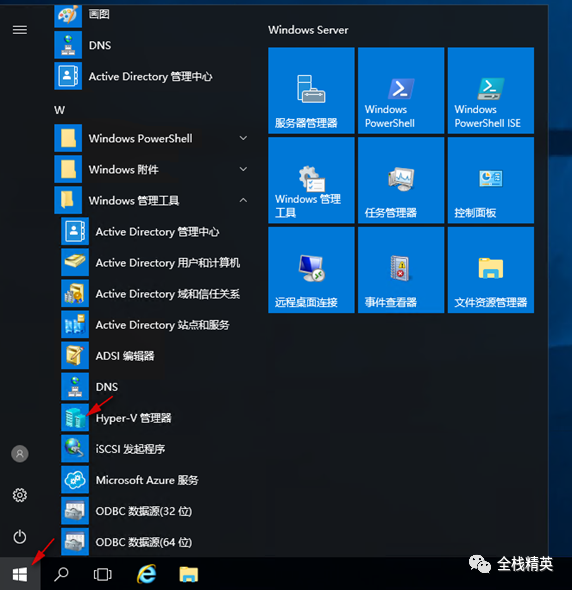Image resolution: width=572 pixels, height=590 pixels.
Task: Open the iSCSI 发起程序 icon
Action: point(75,449)
